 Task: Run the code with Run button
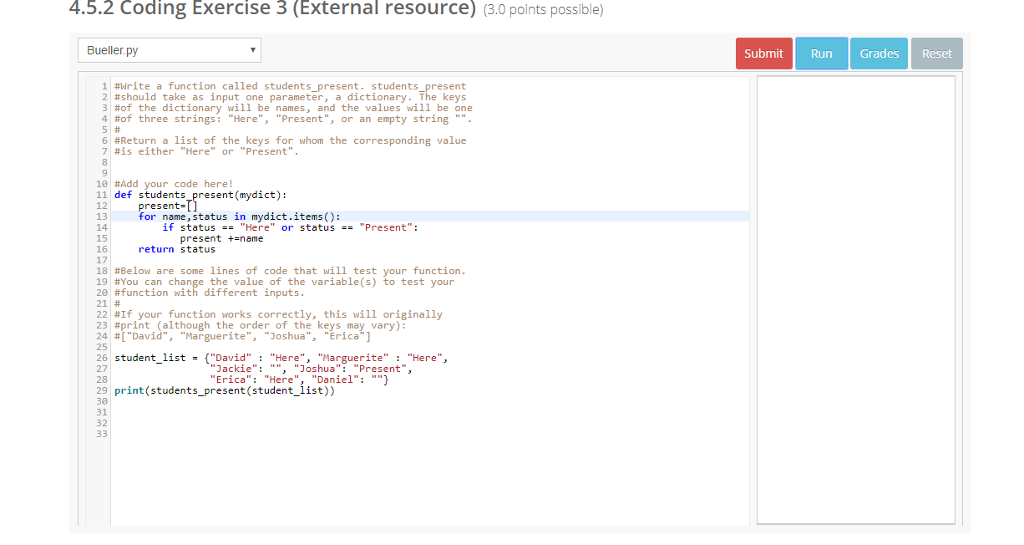click(x=821, y=54)
